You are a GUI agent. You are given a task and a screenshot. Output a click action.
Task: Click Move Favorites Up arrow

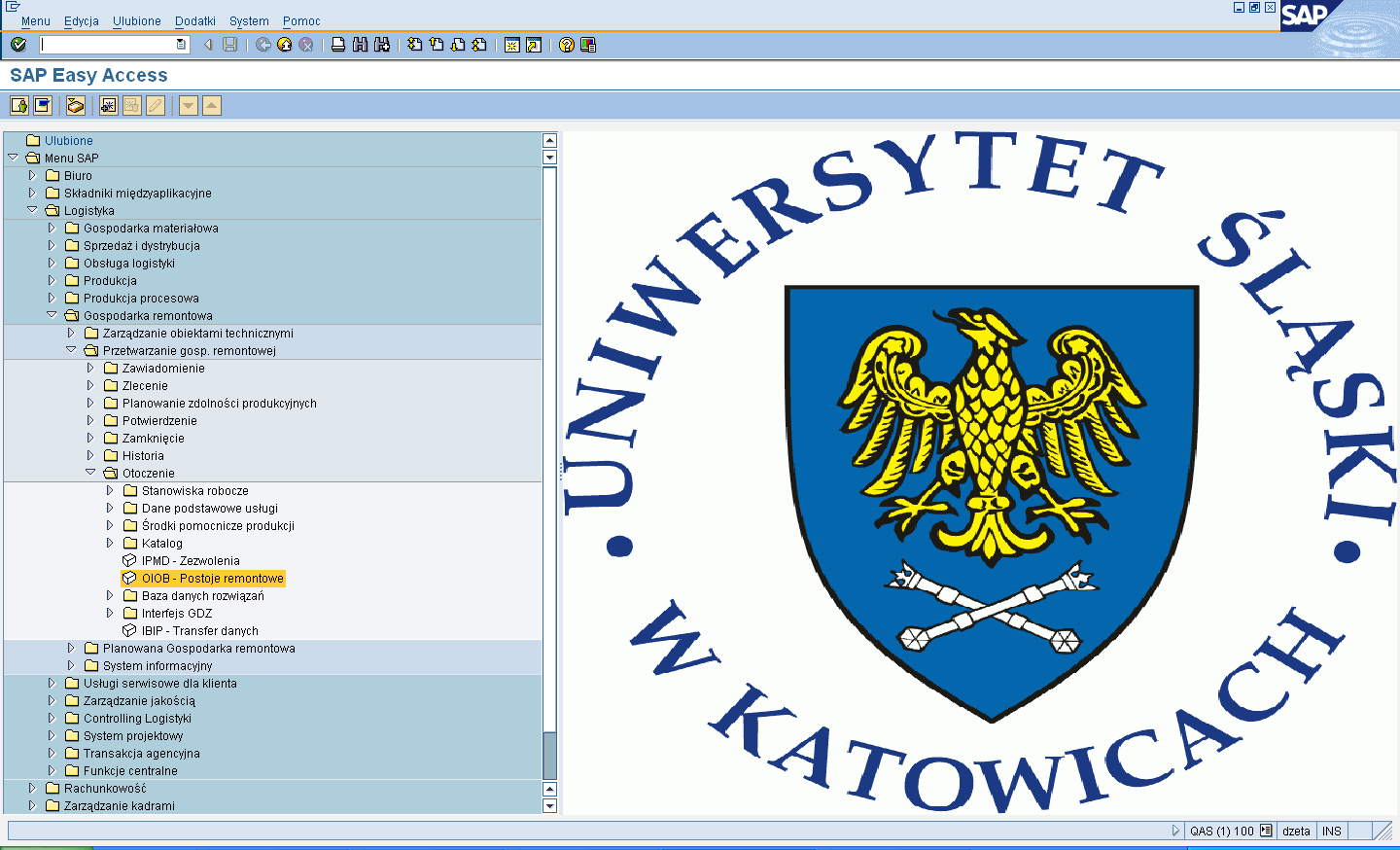click(212, 105)
